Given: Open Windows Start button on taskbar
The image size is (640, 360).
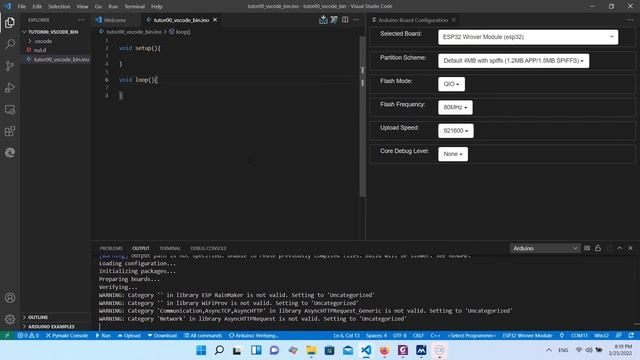Looking at the screenshot, I should pos(201,350).
